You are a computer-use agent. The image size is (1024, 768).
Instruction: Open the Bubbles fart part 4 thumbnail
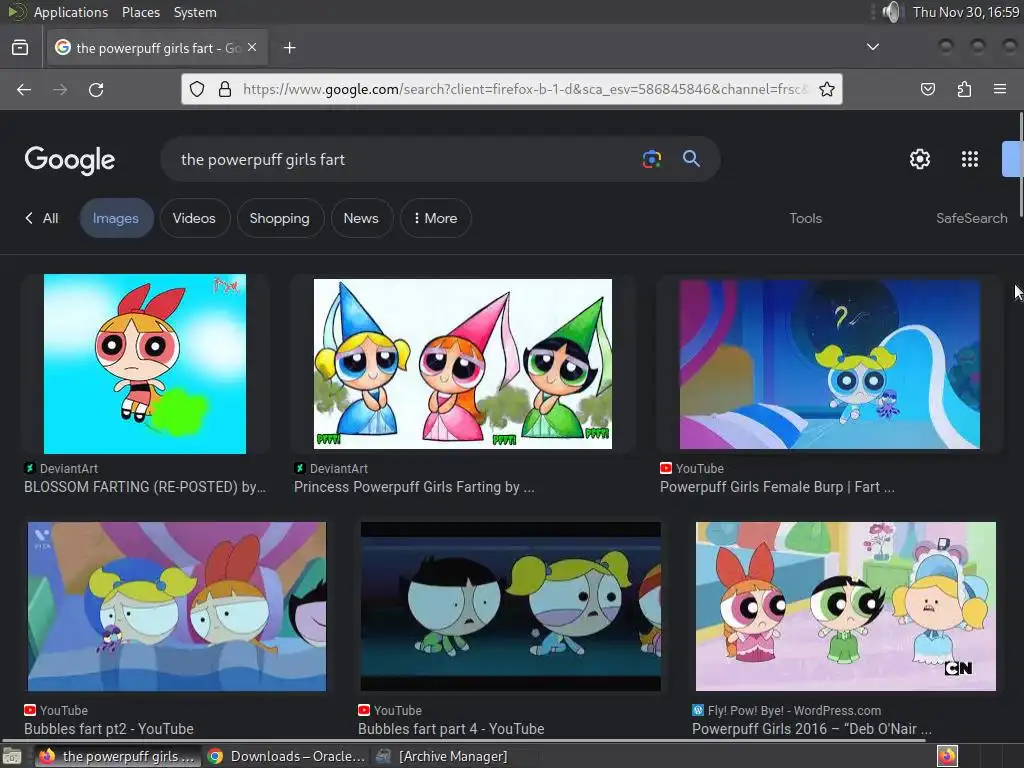511,606
